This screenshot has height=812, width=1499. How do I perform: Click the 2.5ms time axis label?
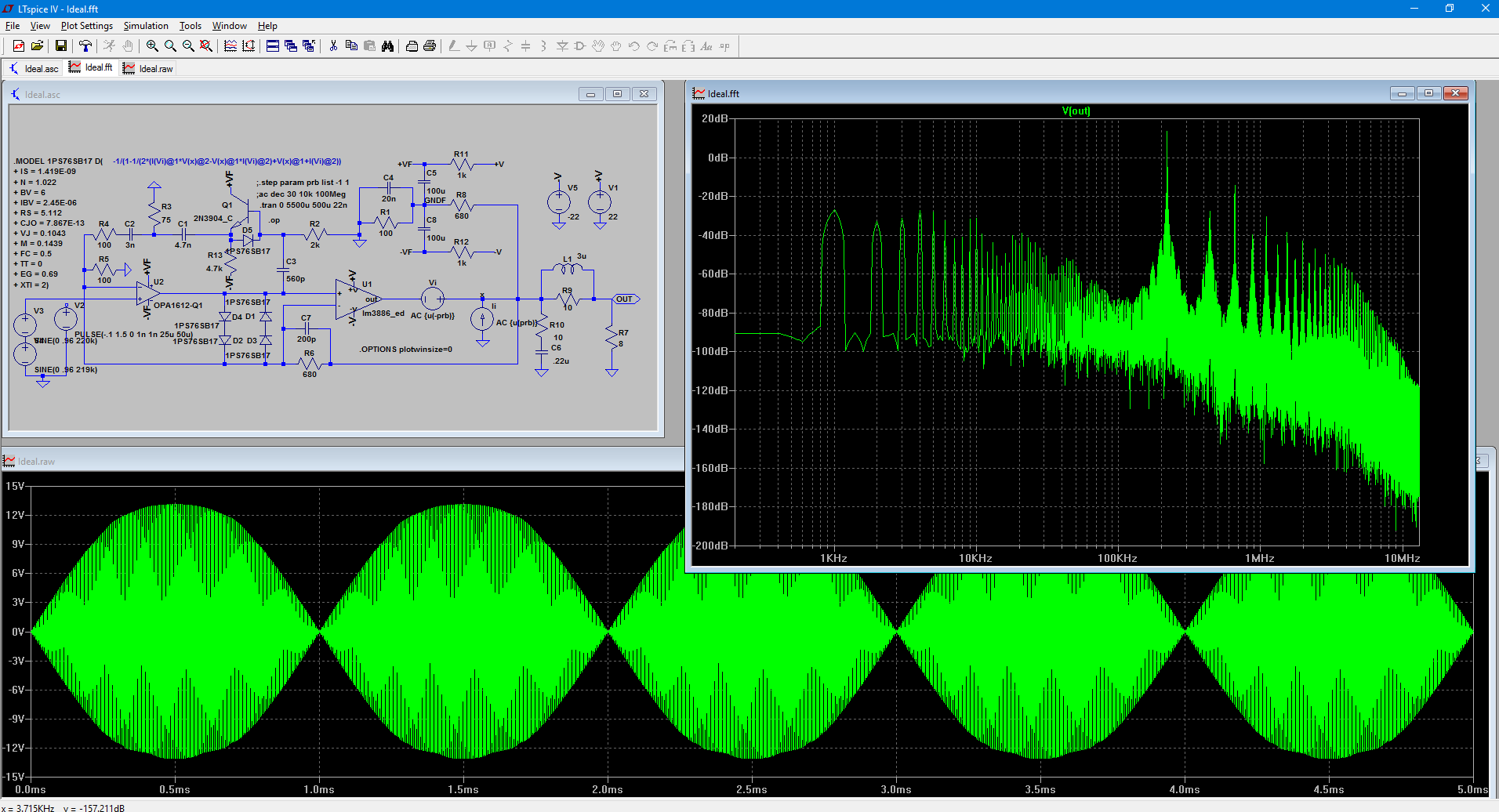(x=751, y=789)
